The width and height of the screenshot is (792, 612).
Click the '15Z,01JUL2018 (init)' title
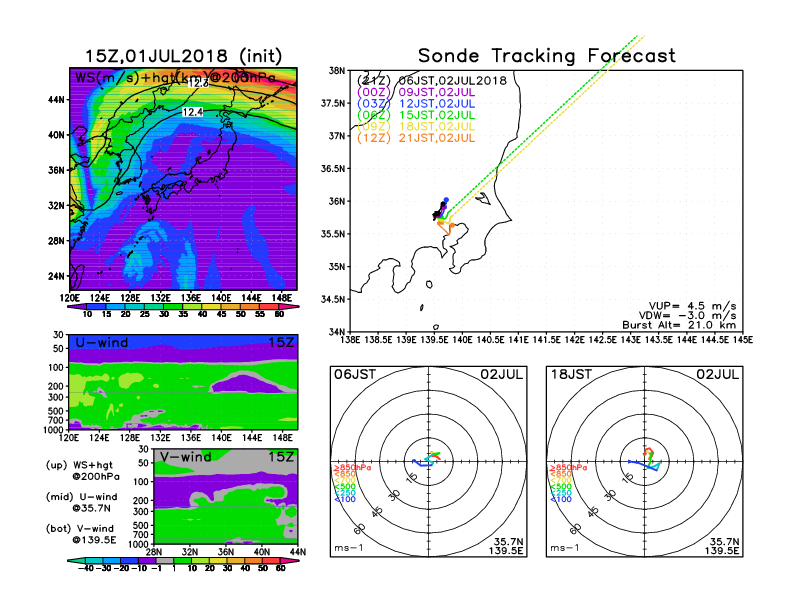(183, 56)
